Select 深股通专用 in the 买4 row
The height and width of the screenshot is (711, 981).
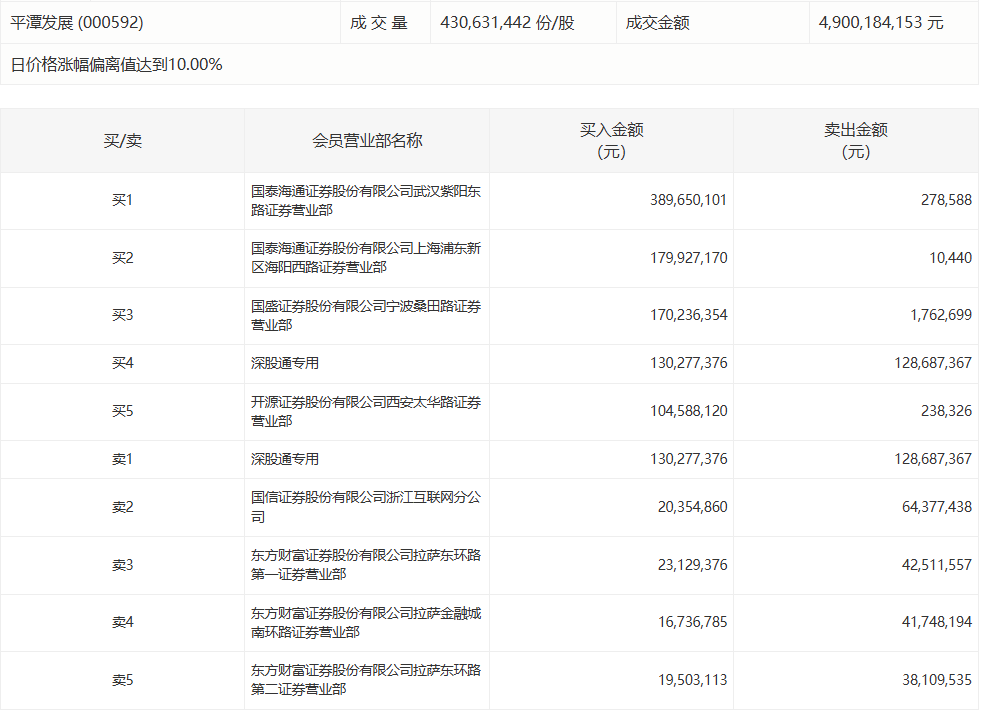pyautogui.click(x=285, y=363)
